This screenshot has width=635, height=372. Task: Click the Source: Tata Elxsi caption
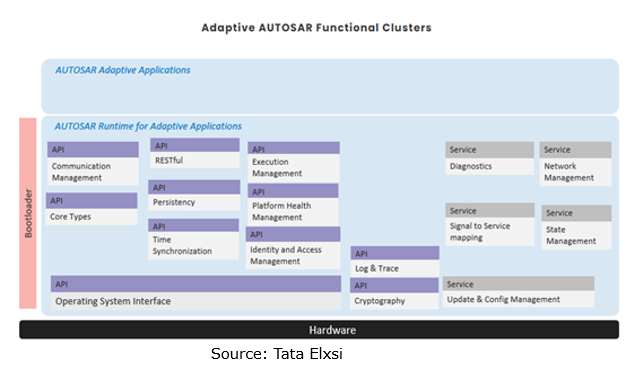click(277, 353)
